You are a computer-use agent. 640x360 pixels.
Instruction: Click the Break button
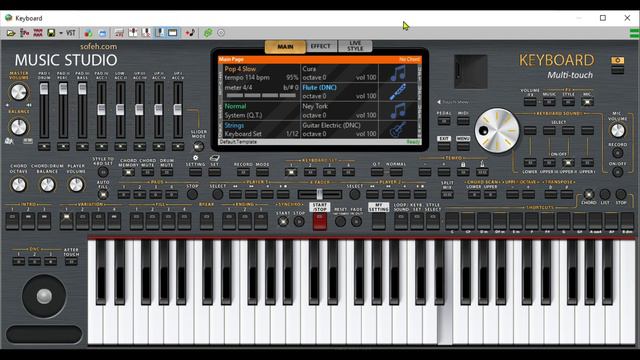(206, 221)
